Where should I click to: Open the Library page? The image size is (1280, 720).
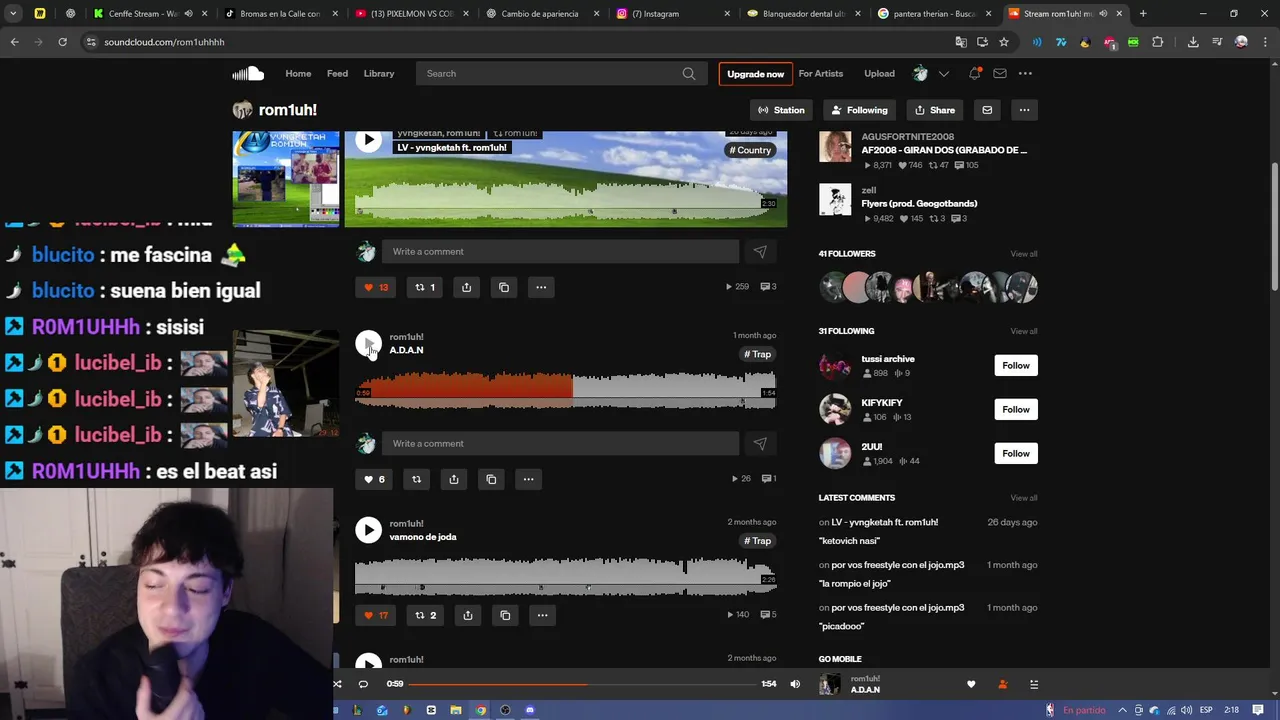[379, 73]
